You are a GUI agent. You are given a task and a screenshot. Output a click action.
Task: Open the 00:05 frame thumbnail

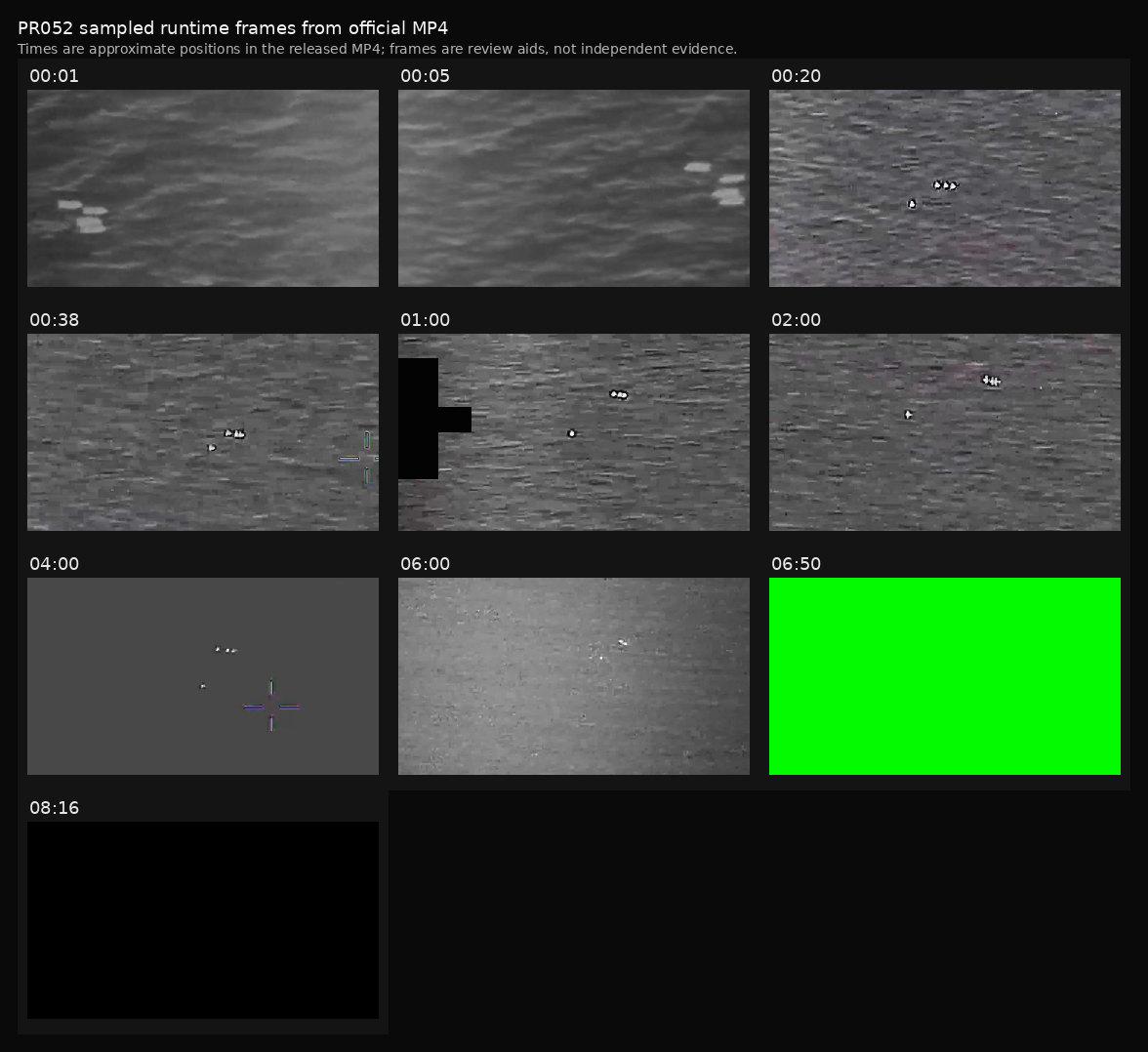pyautogui.click(x=574, y=188)
